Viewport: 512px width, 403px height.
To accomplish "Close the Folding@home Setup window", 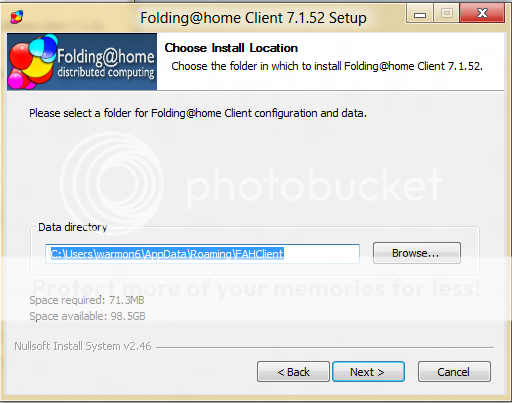I will point(482,14).
